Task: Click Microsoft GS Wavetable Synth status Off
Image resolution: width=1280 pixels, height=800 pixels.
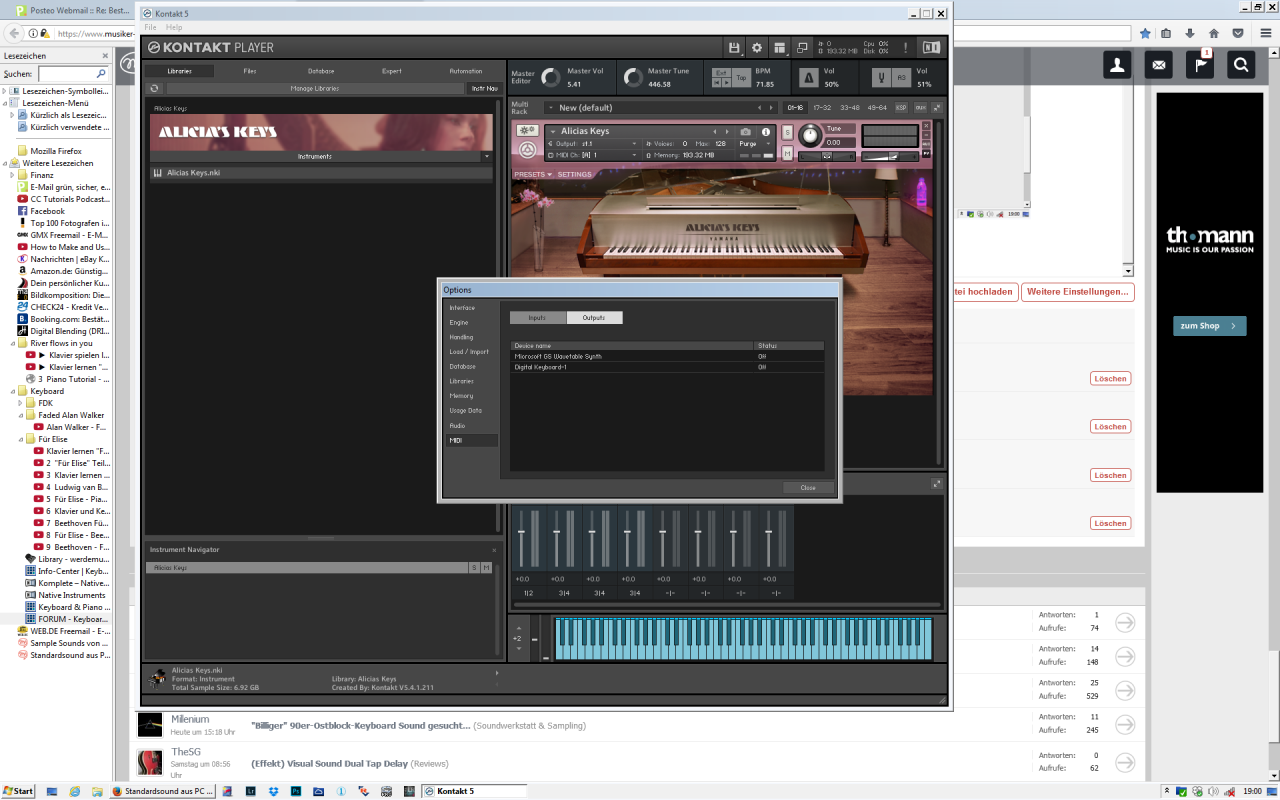Action: pyautogui.click(x=762, y=356)
